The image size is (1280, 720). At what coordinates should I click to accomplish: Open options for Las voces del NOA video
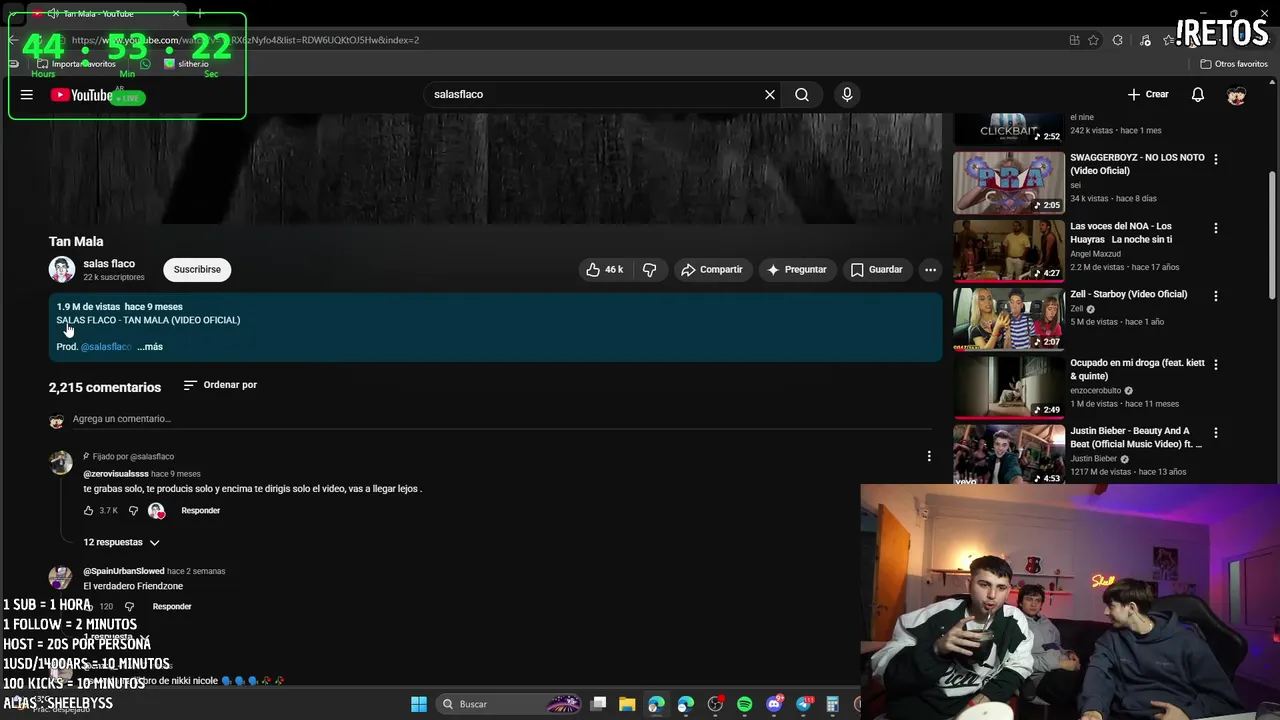pos(1216,228)
